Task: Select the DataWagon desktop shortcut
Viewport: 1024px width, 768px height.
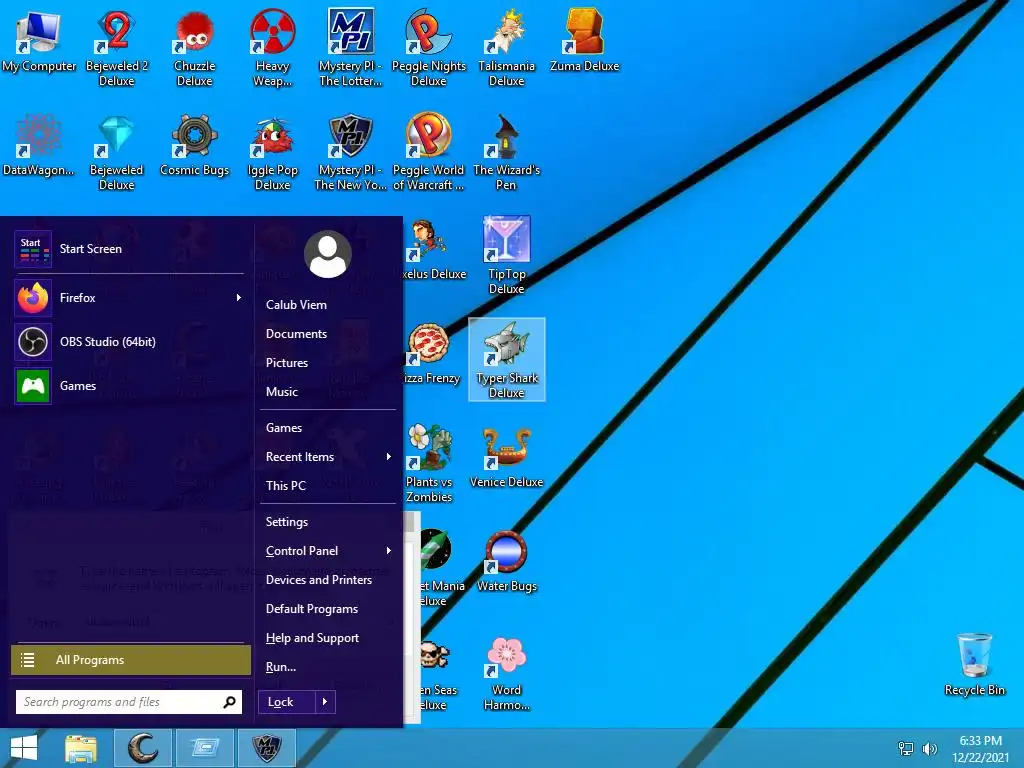Action: tap(39, 145)
